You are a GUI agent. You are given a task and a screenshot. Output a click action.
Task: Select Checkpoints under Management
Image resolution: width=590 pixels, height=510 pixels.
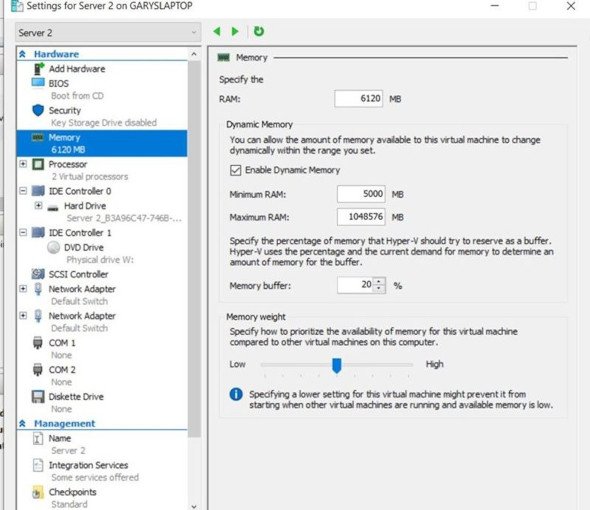(72, 492)
